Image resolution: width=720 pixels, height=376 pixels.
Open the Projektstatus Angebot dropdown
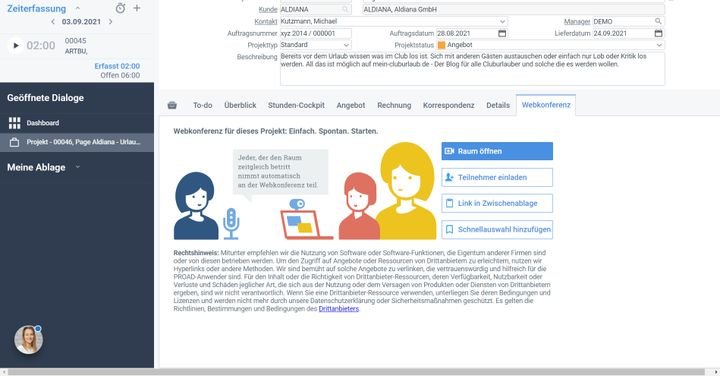point(659,45)
